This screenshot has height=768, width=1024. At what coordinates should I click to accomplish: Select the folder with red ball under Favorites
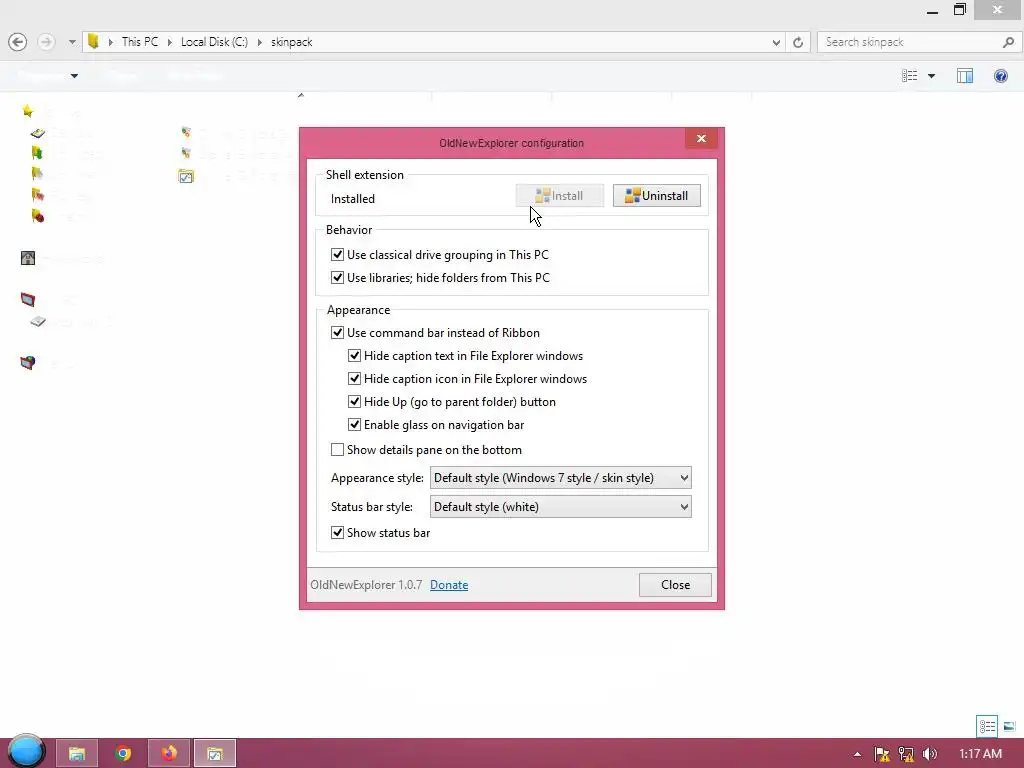click(x=37, y=216)
